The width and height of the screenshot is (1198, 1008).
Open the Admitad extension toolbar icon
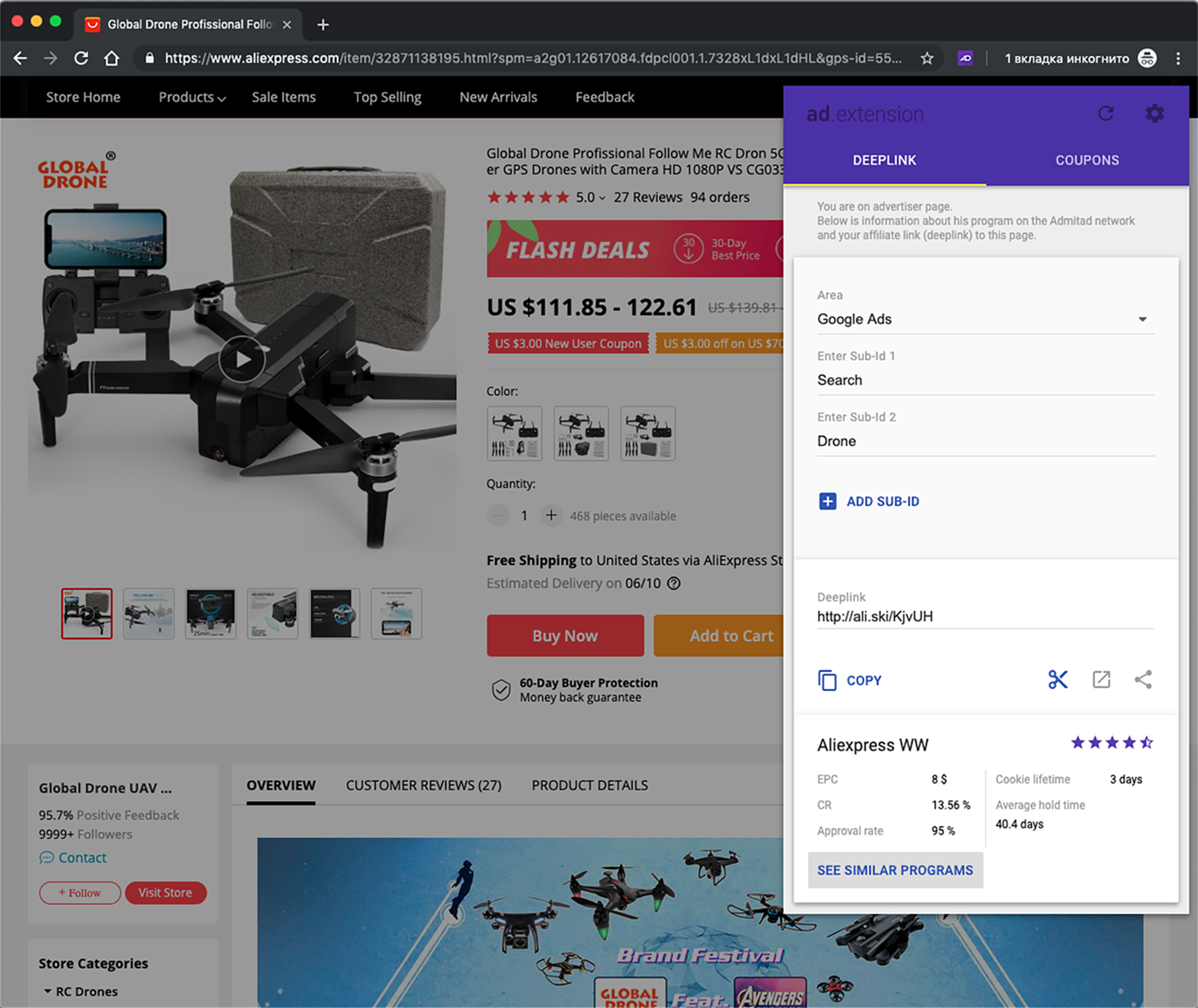coord(965,58)
